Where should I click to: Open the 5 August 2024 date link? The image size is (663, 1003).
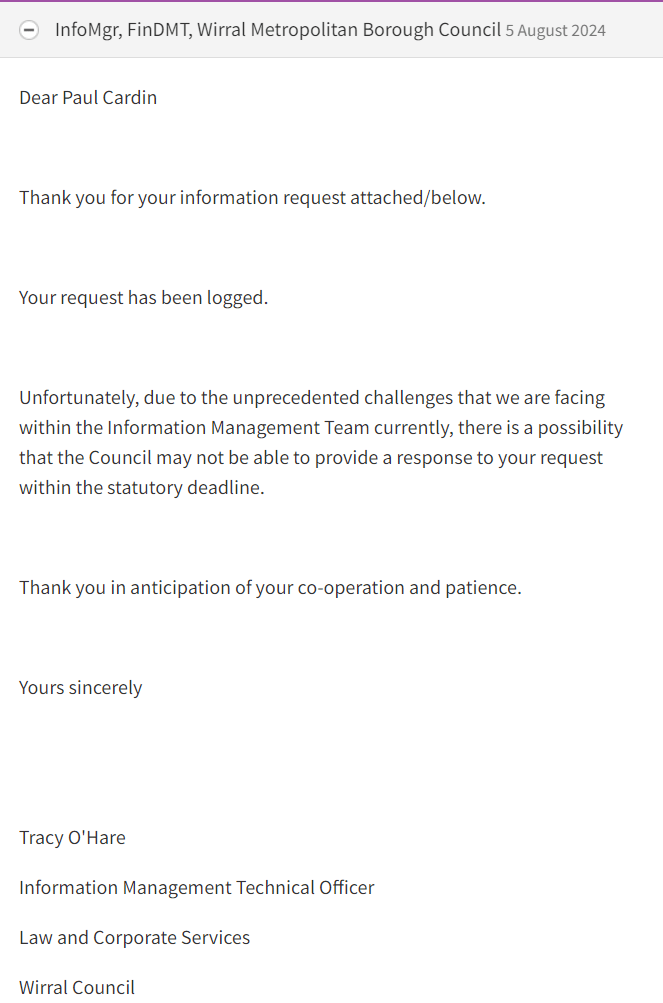pos(555,30)
